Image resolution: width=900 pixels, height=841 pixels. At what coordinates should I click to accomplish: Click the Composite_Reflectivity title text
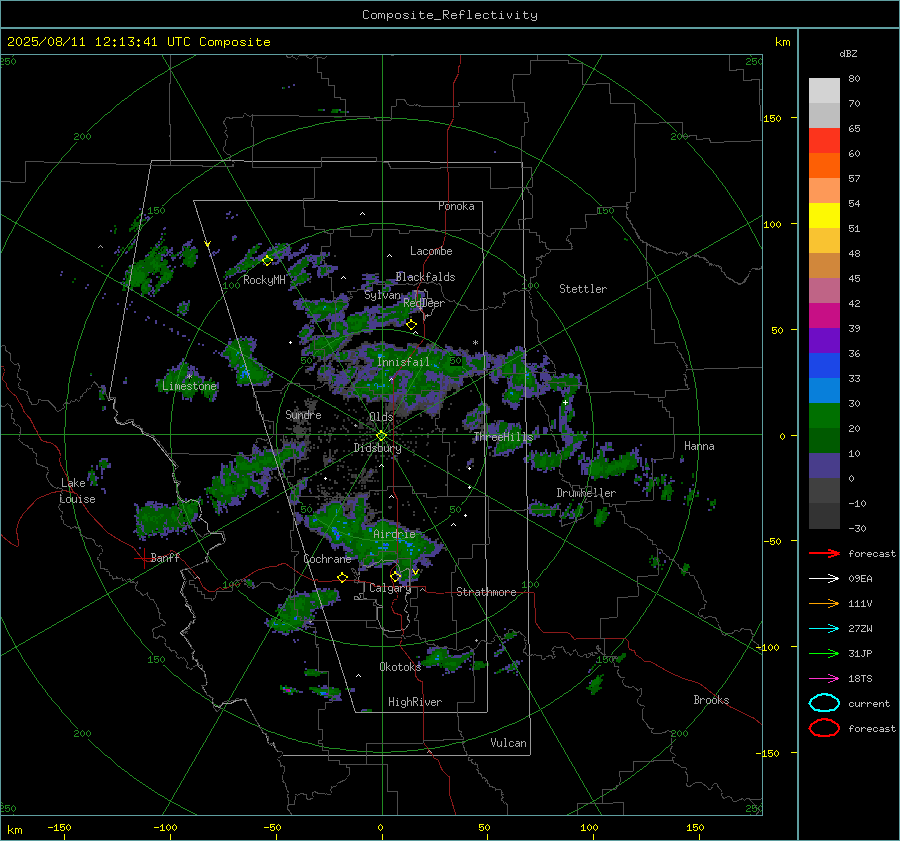click(449, 15)
